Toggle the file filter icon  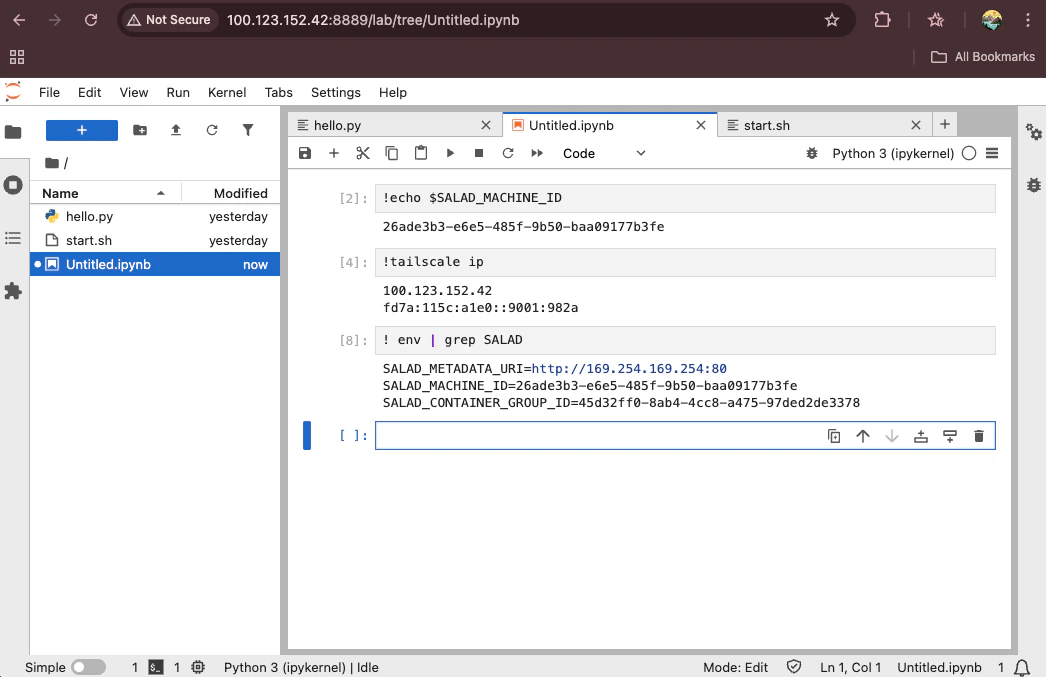(248, 130)
